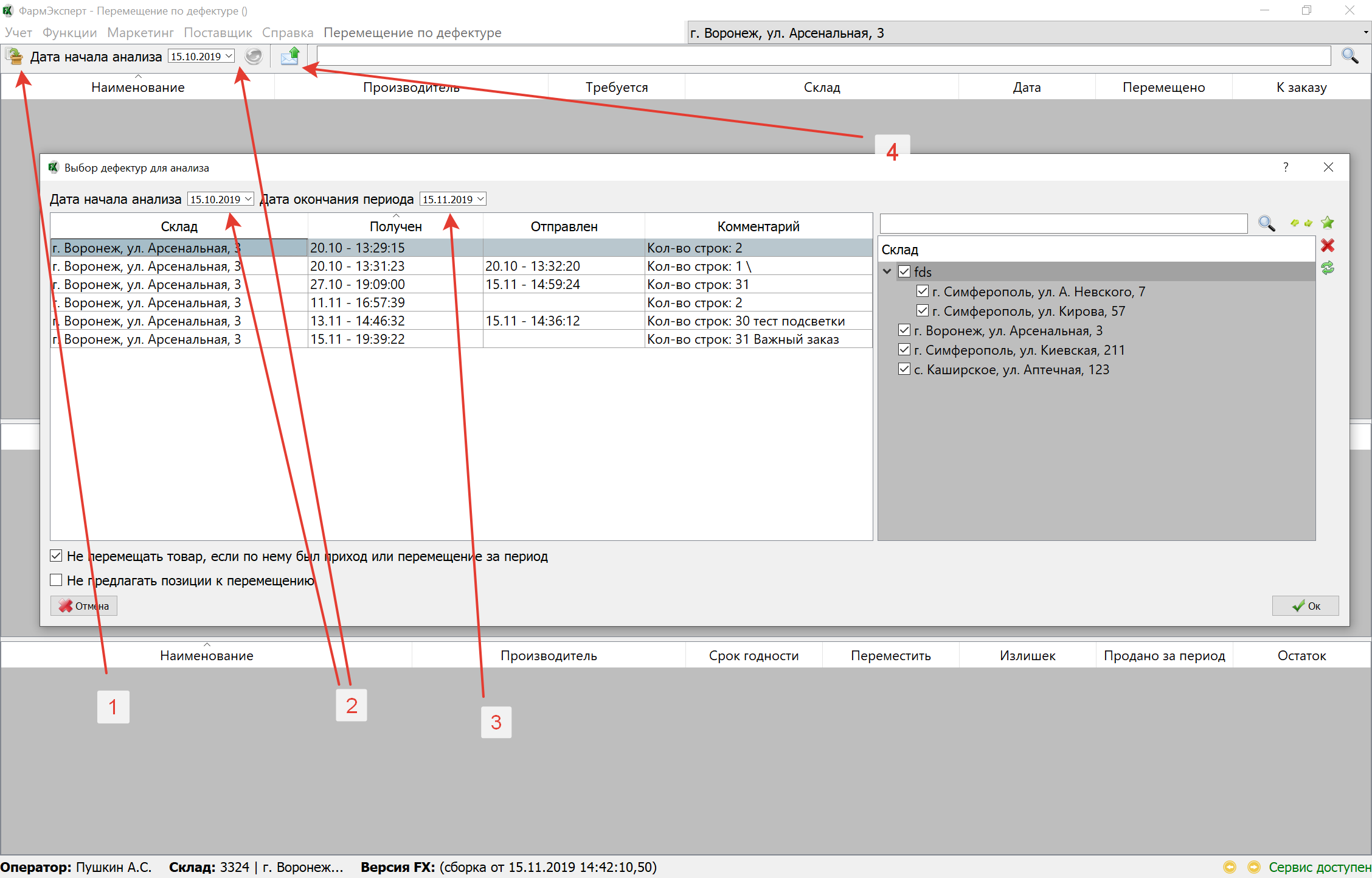The height and width of the screenshot is (878, 1372).
Task: Uncheck "Не перемещать товар" period checkbox
Action: point(57,556)
